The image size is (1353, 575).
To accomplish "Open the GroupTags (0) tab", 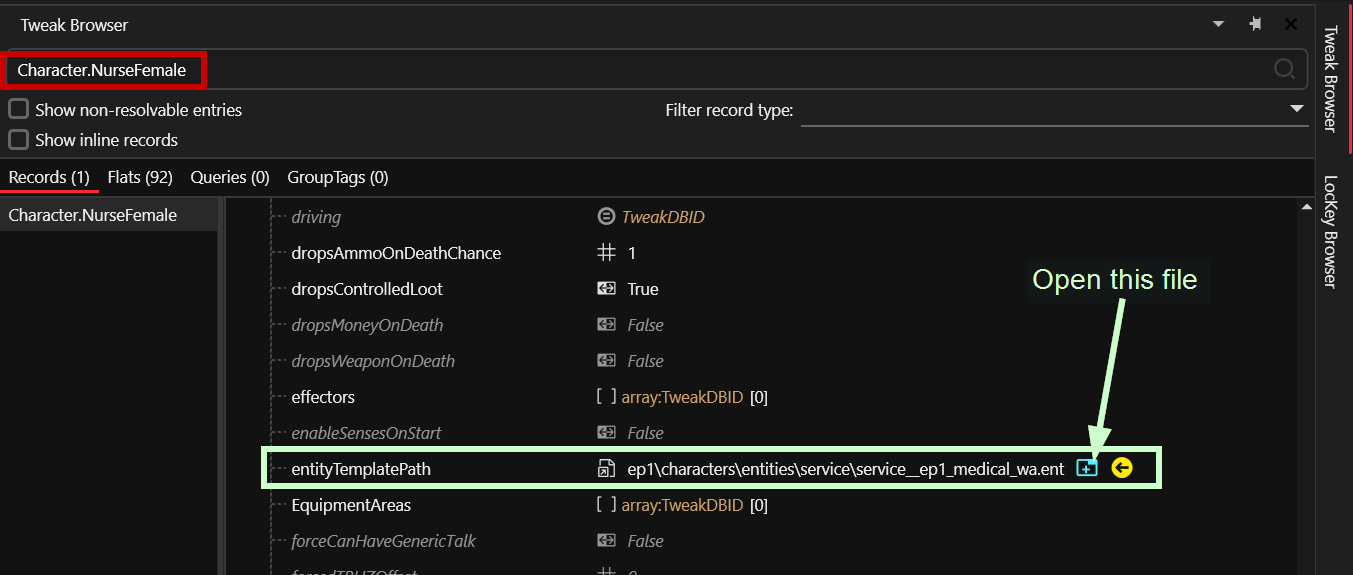I will pyautogui.click(x=338, y=177).
